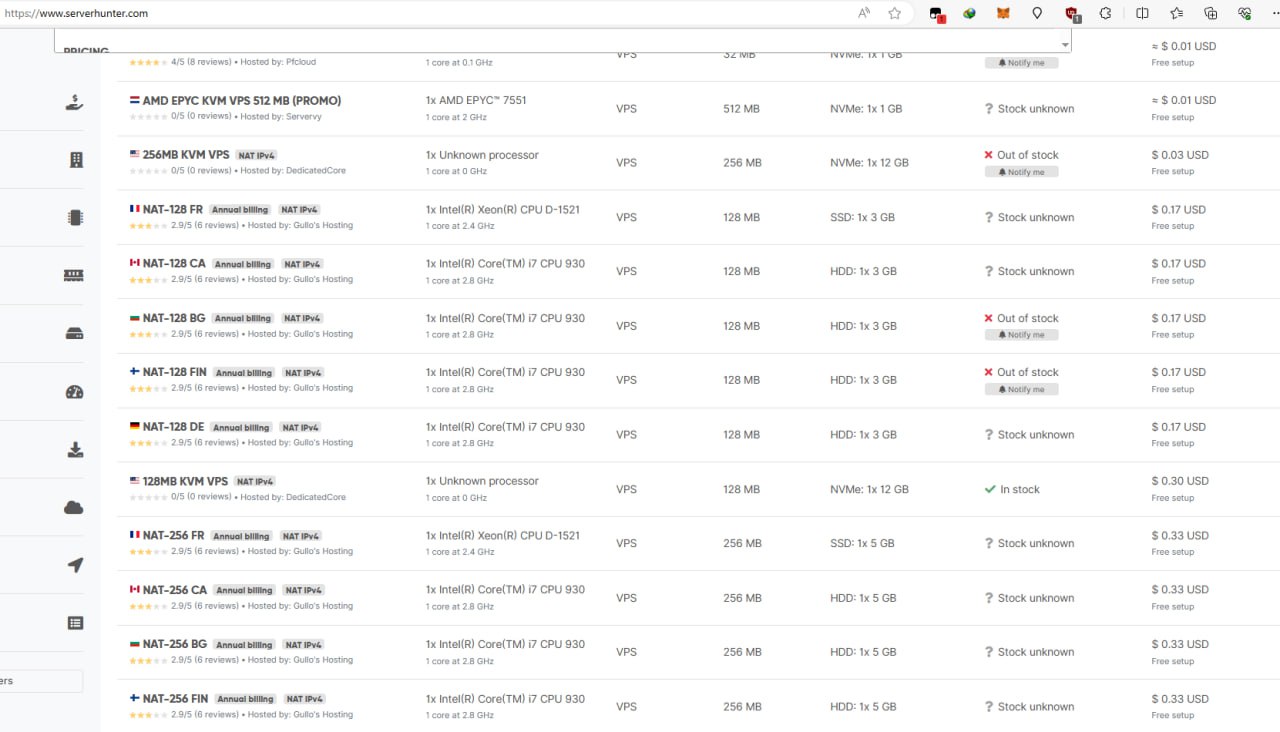Screen dimensions: 1280x732
Task: Open the browser Extensions puzzle icon
Action: coord(1106,13)
